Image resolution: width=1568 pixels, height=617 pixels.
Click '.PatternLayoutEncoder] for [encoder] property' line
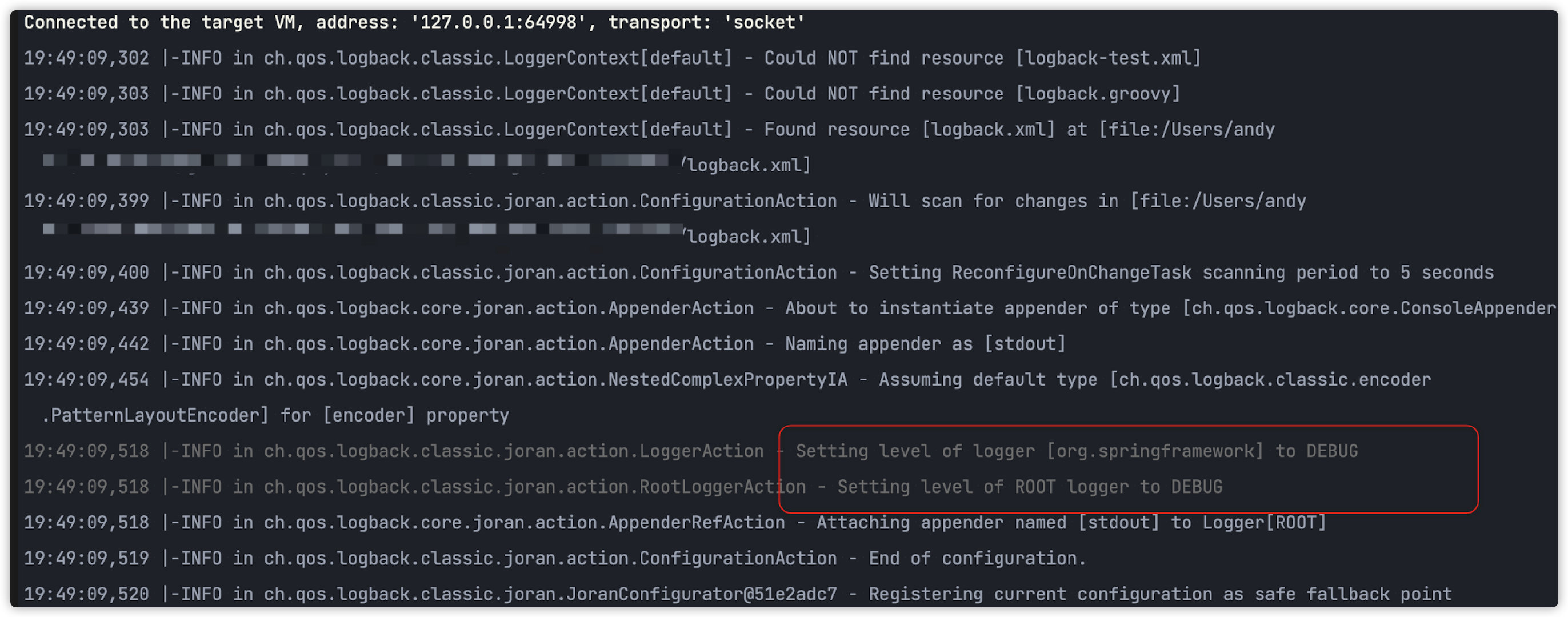point(275,415)
